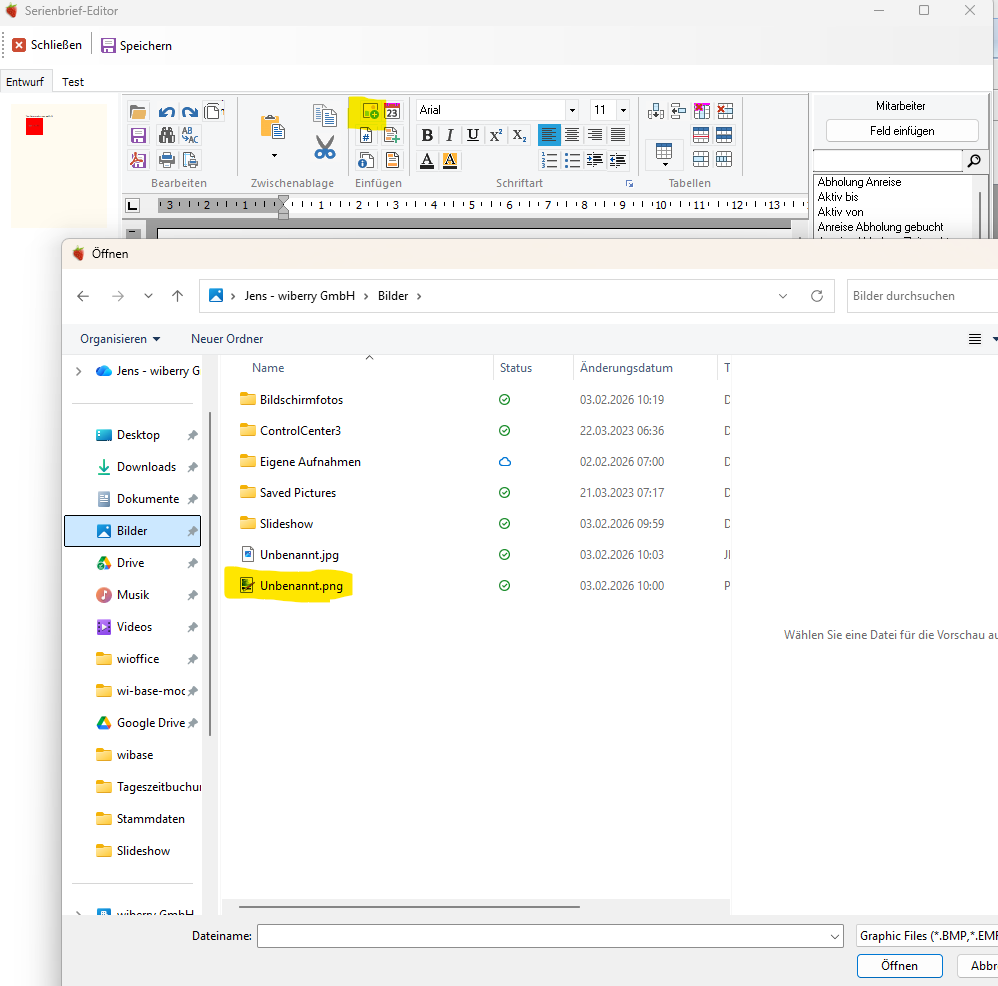Click the scissors cut icon

tap(324, 147)
